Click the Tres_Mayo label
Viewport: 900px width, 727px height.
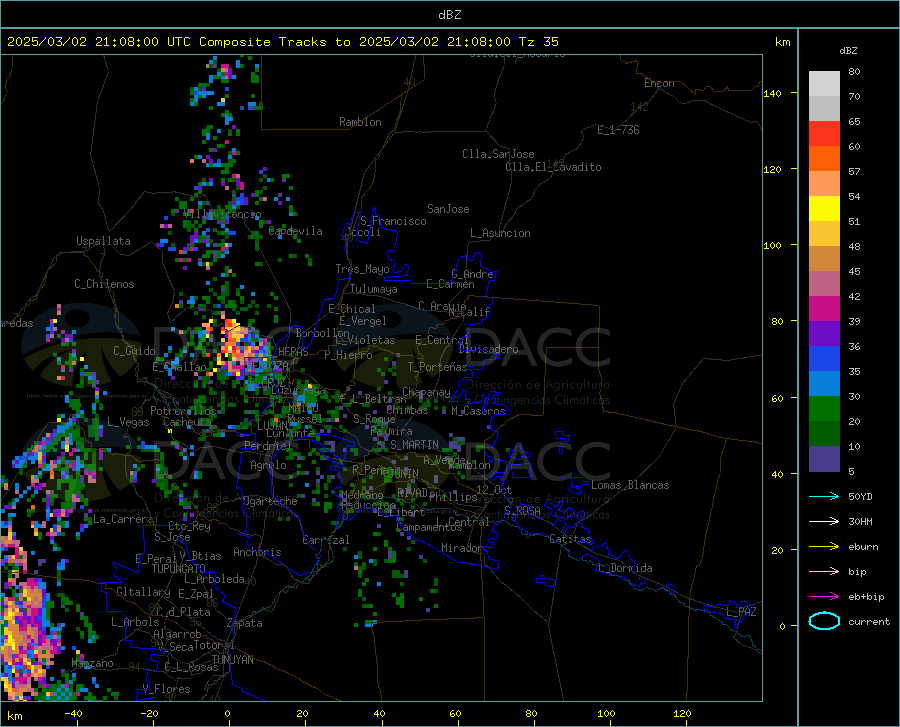pos(362,269)
